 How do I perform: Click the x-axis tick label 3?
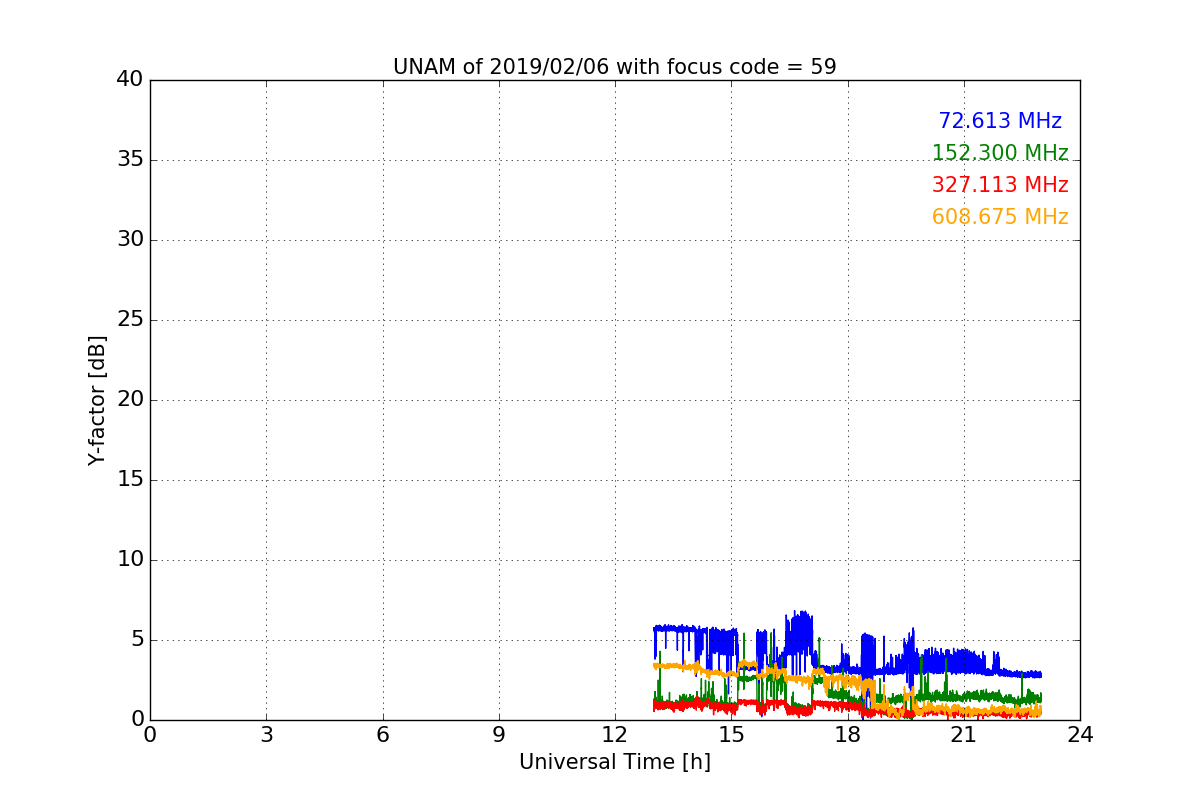click(266, 735)
